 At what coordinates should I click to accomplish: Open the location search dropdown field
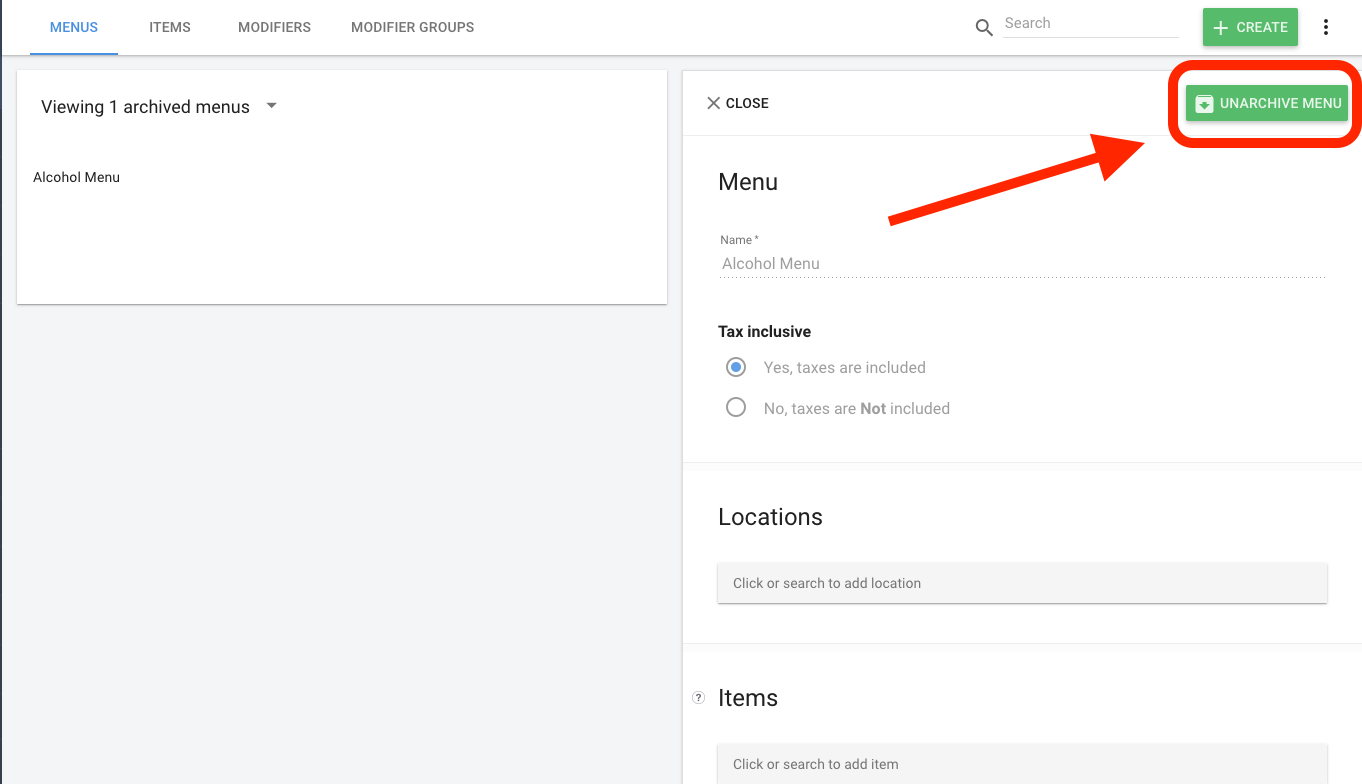pos(1022,583)
